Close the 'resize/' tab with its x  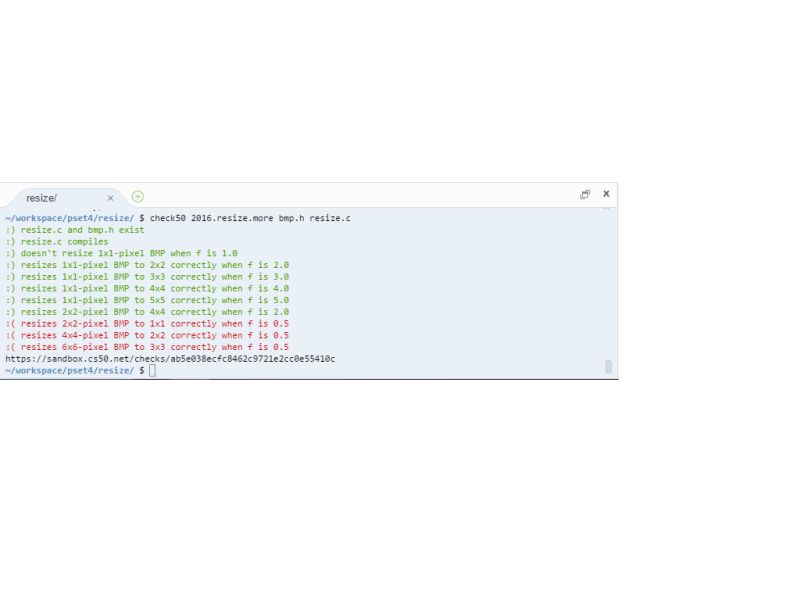coord(110,197)
